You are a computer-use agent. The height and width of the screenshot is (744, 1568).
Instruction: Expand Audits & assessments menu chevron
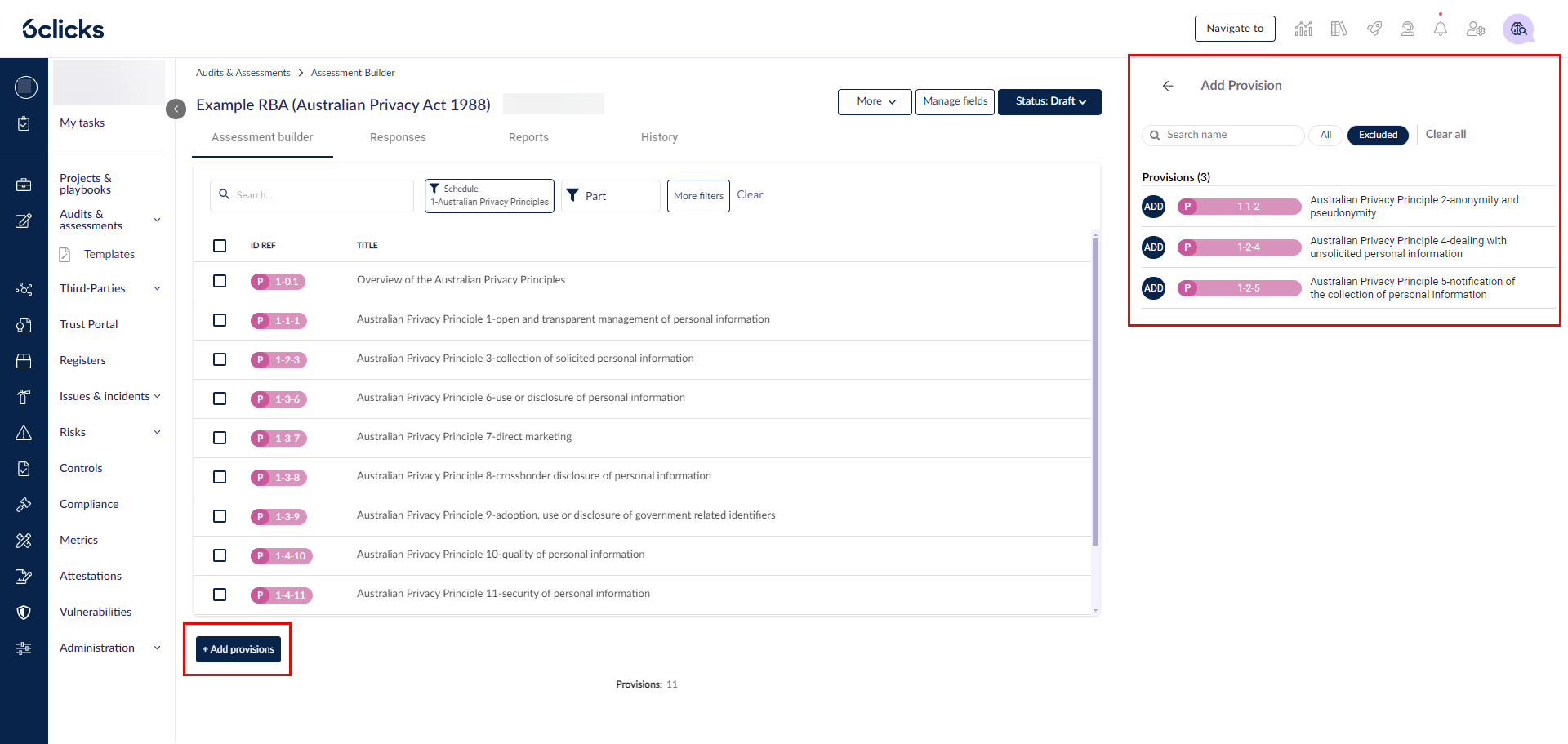(x=158, y=220)
